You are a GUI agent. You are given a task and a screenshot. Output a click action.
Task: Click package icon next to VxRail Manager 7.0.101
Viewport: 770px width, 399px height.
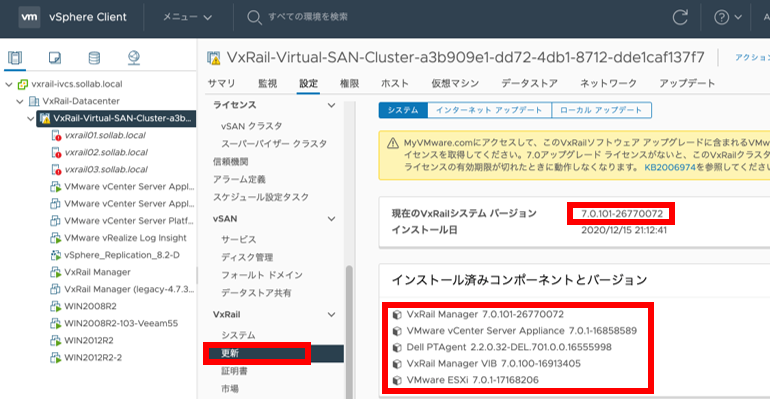point(397,315)
